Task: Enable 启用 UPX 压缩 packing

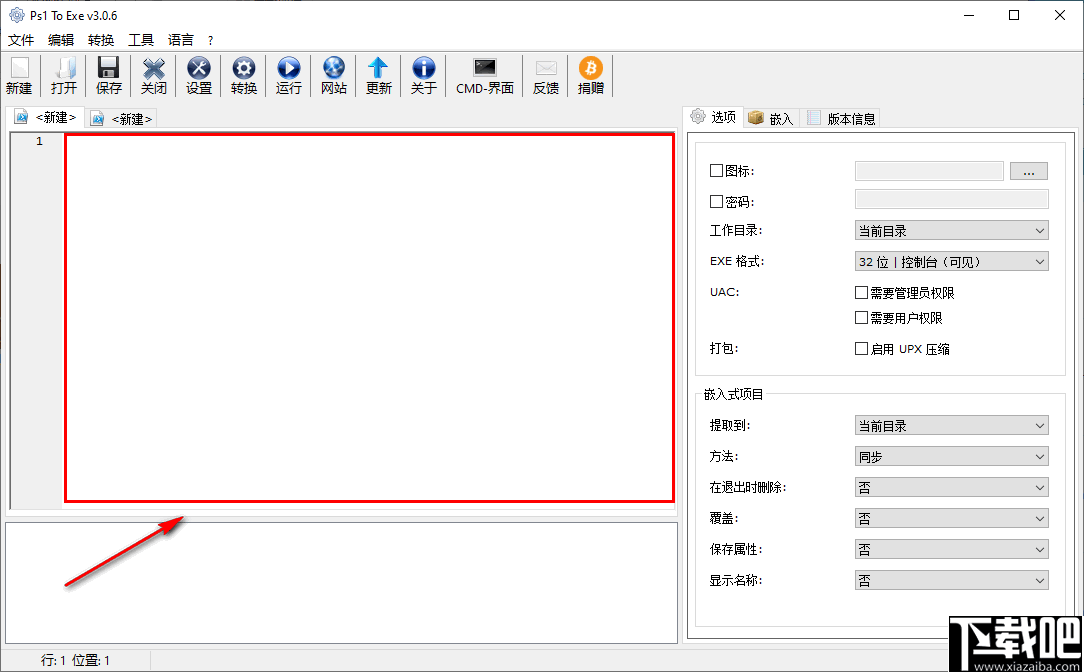Action: (x=861, y=348)
